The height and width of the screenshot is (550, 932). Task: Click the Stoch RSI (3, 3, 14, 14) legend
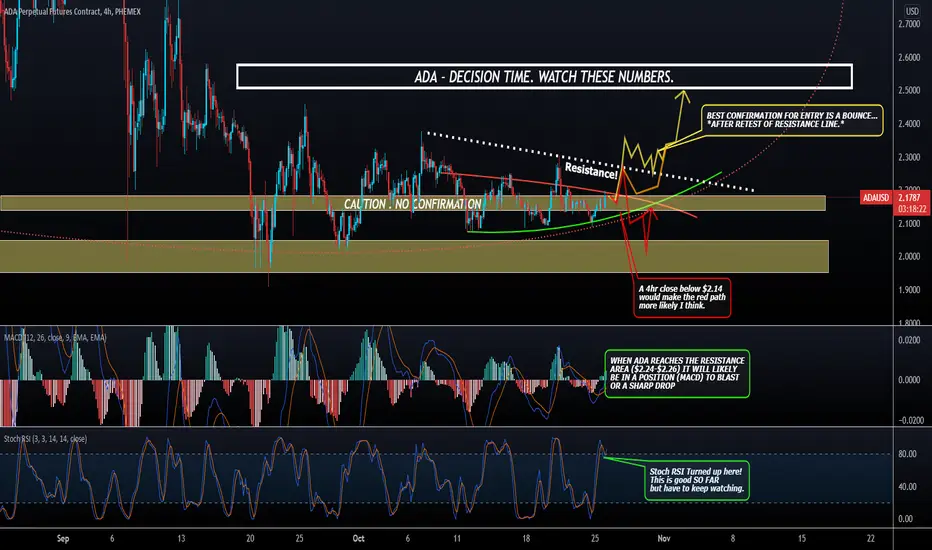(x=45, y=439)
